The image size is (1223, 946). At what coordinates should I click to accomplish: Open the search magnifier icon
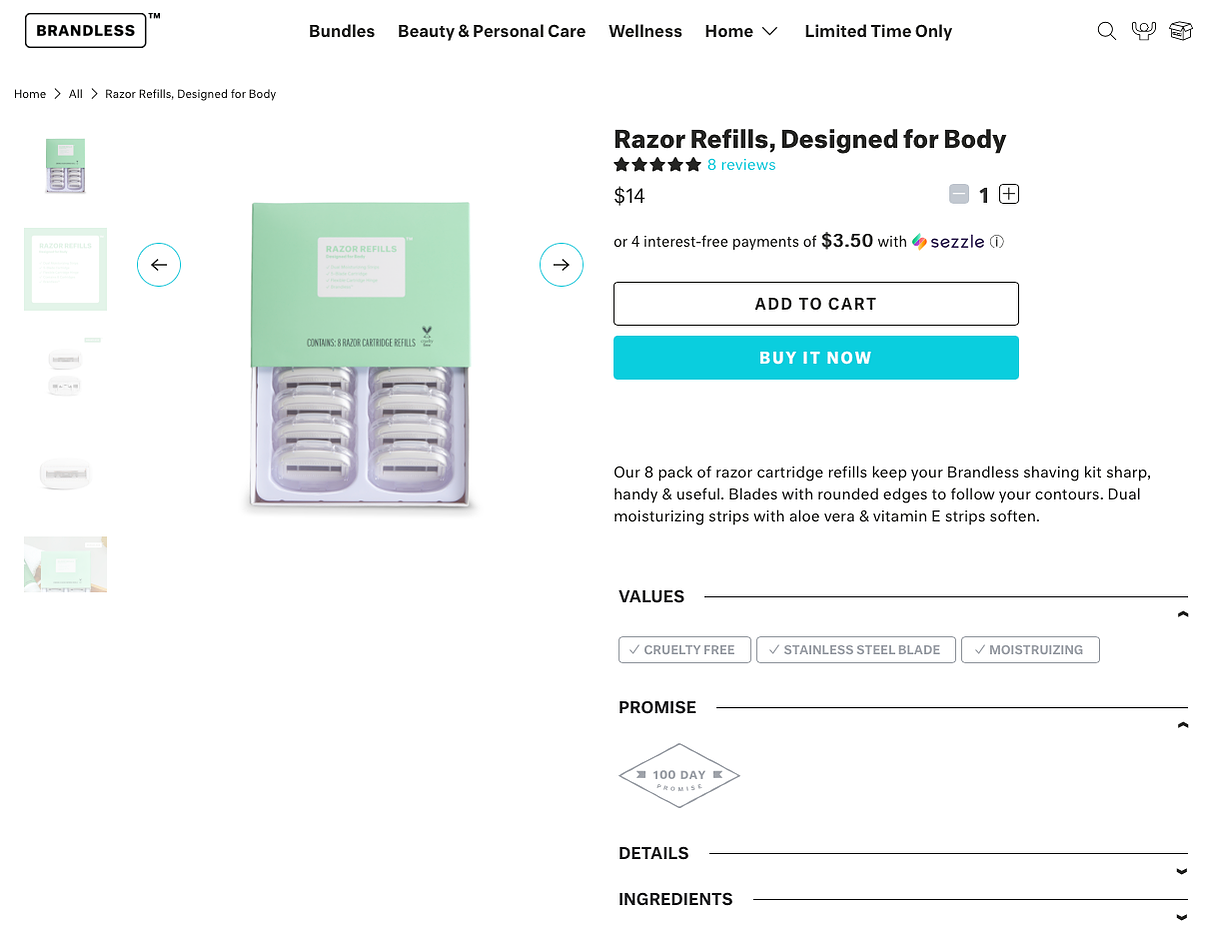[x=1106, y=31]
